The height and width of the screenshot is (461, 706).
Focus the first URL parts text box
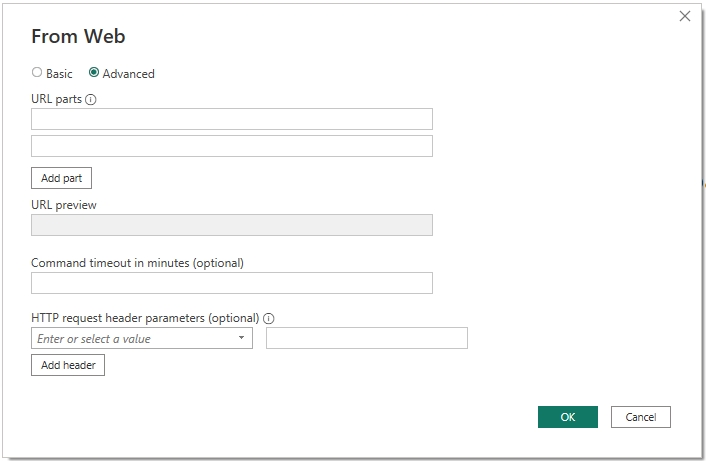click(232, 119)
